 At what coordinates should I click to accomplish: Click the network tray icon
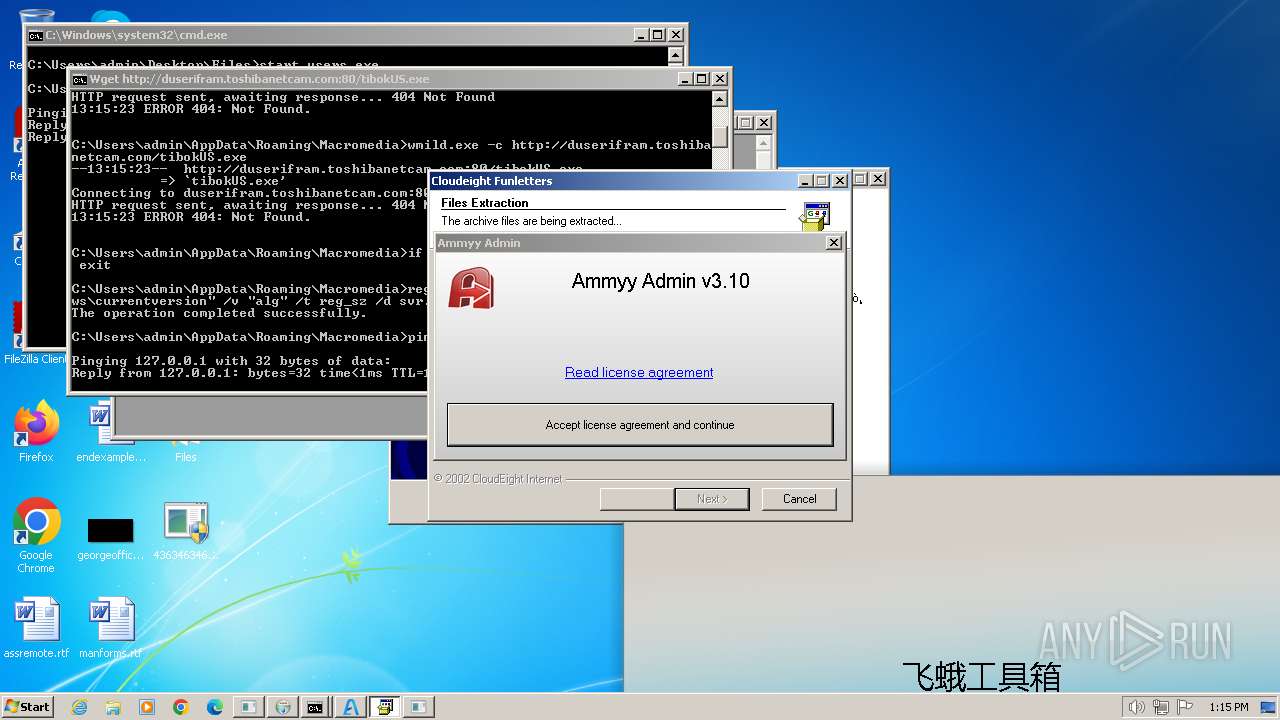[x=1160, y=707]
